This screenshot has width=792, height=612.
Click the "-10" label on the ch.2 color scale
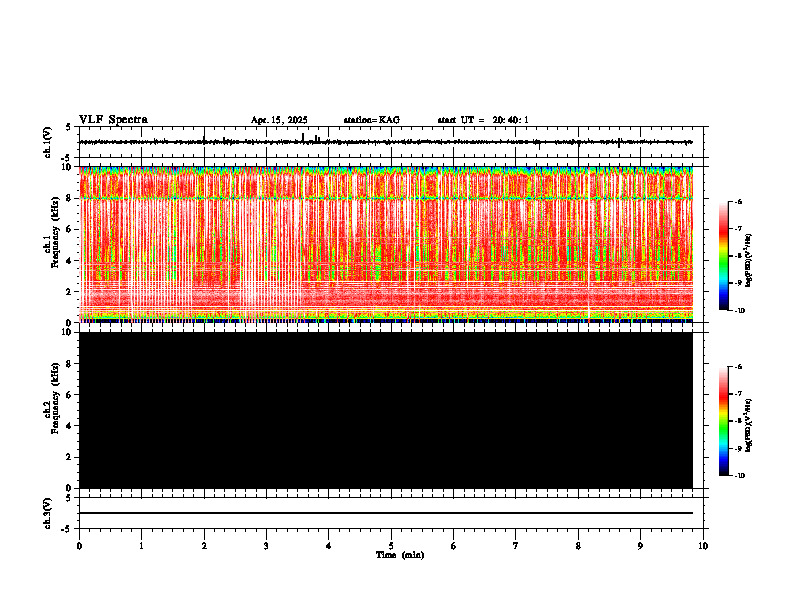tap(739, 476)
